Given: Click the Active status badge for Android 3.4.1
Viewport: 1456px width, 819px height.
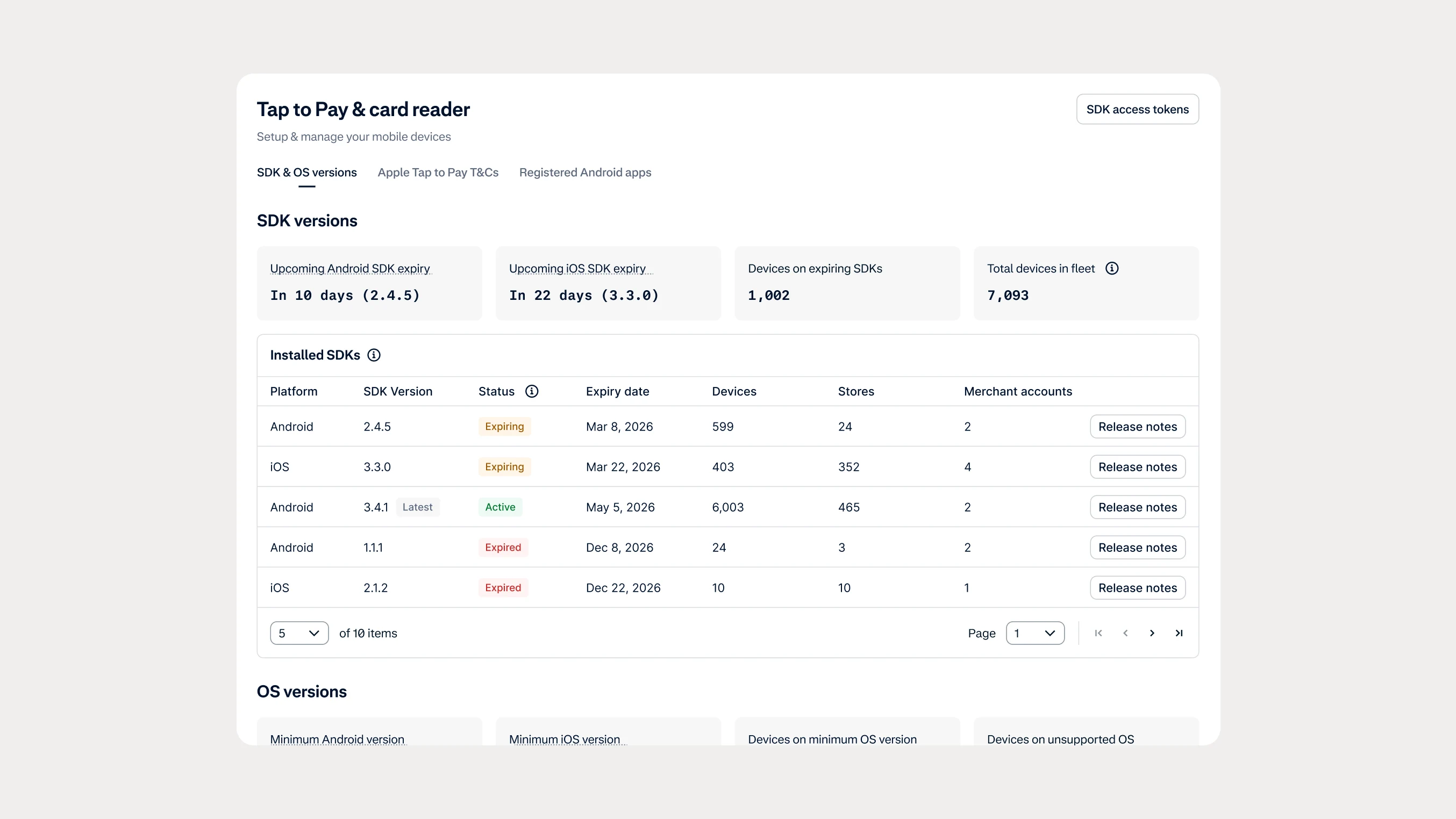Looking at the screenshot, I should [x=499, y=507].
